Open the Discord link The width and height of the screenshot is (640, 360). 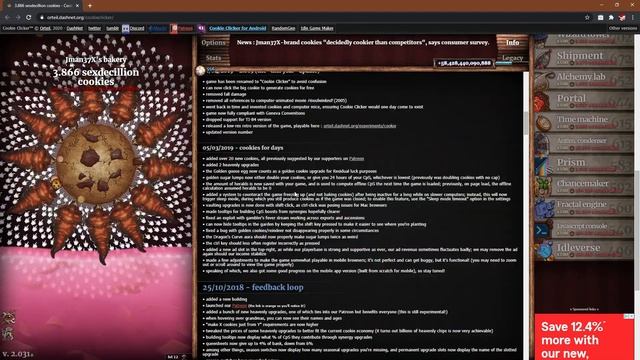click(133, 28)
